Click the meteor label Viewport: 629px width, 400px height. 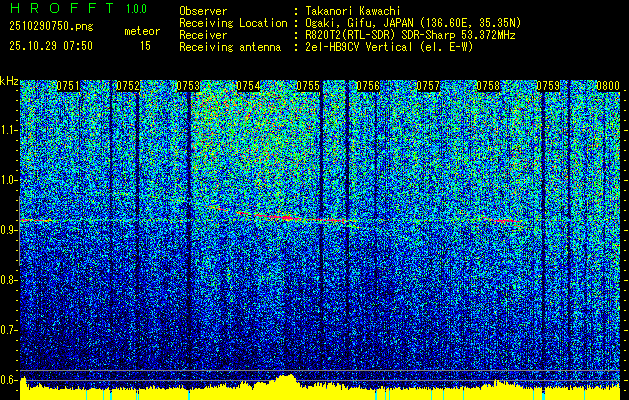(141, 31)
